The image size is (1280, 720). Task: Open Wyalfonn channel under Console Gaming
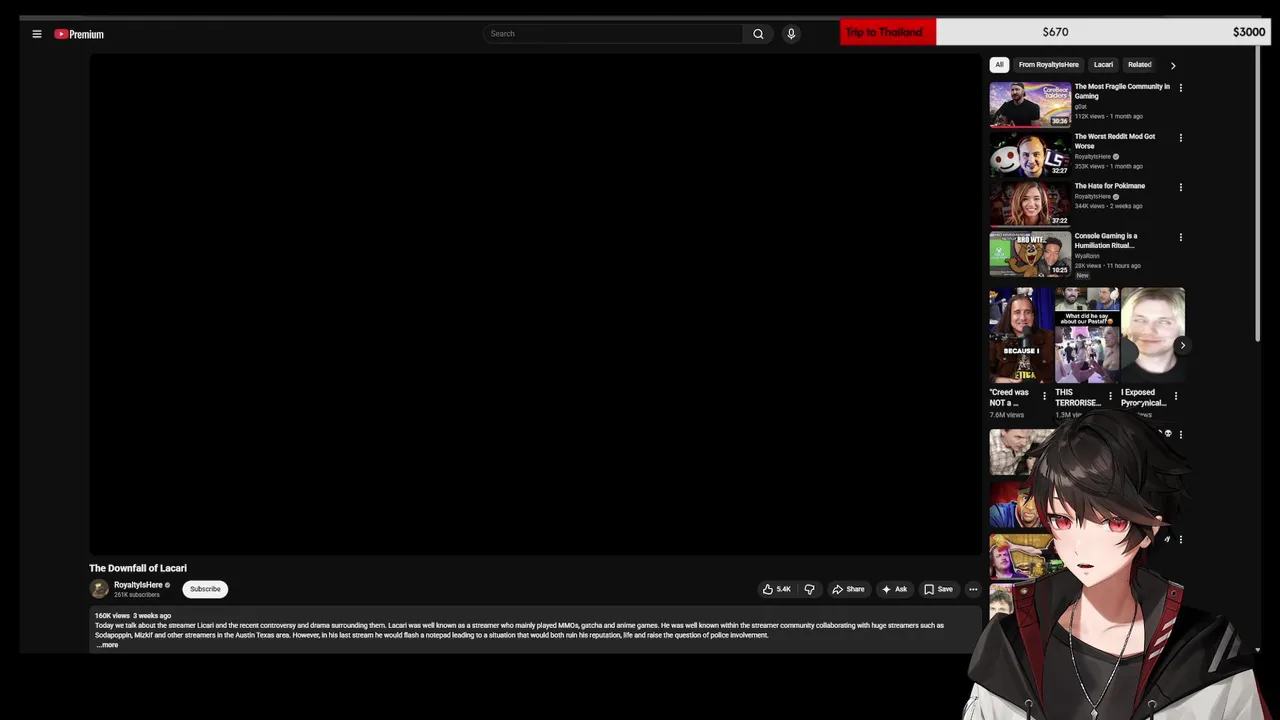(1087, 256)
